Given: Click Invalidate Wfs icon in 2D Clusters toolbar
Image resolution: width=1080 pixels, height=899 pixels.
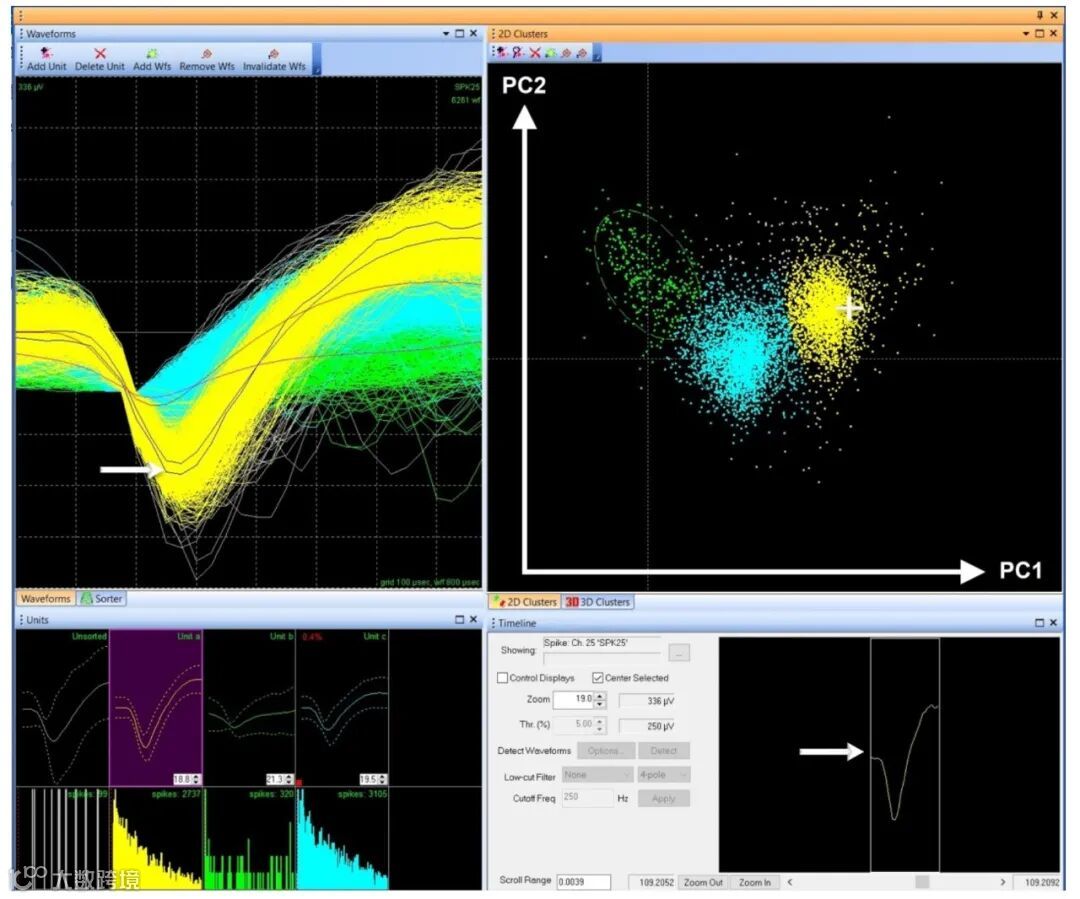Looking at the screenshot, I should (582, 52).
